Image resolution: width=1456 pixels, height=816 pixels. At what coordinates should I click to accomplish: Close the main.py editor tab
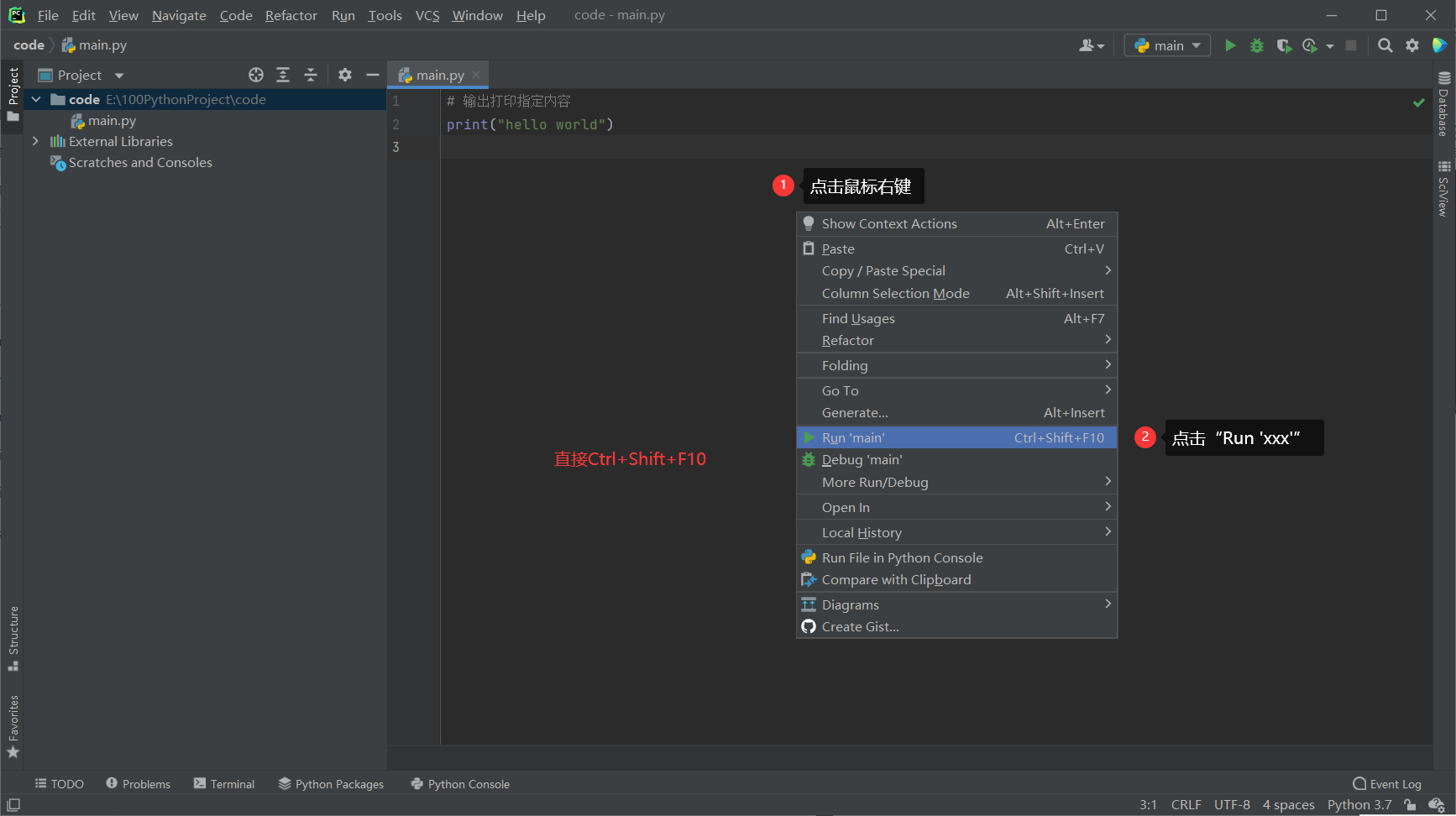[476, 75]
